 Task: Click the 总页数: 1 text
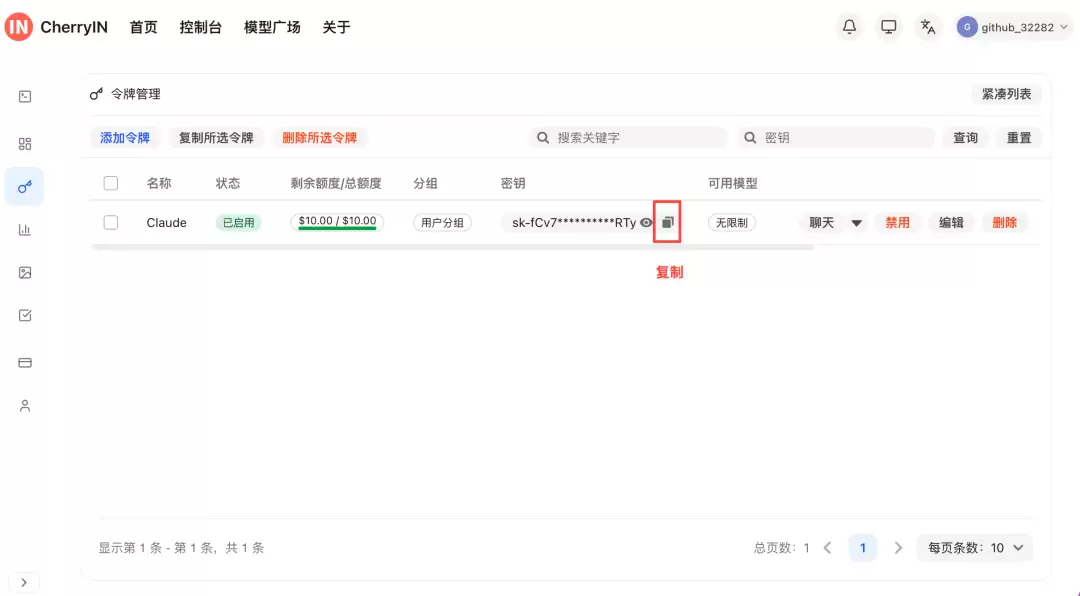point(781,548)
